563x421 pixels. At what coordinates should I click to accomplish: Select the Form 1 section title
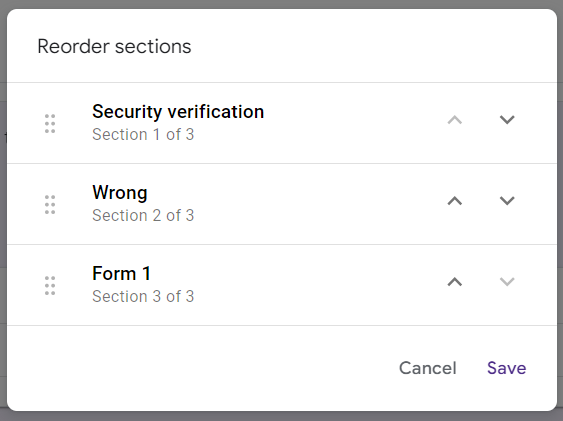click(121, 273)
